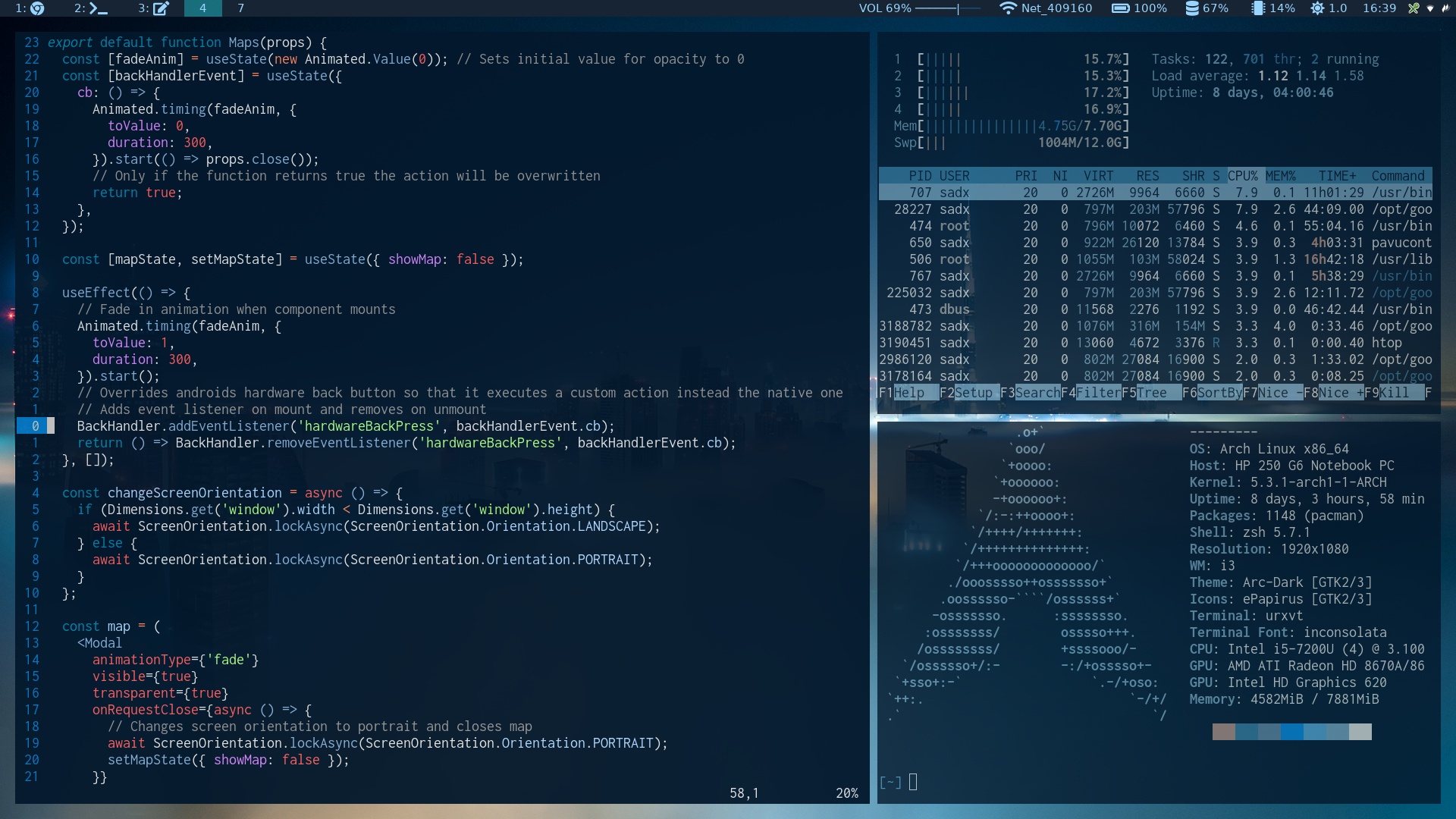Click the 'onRequestClose' attribute line
The width and height of the screenshot is (1456, 819).
202,710
